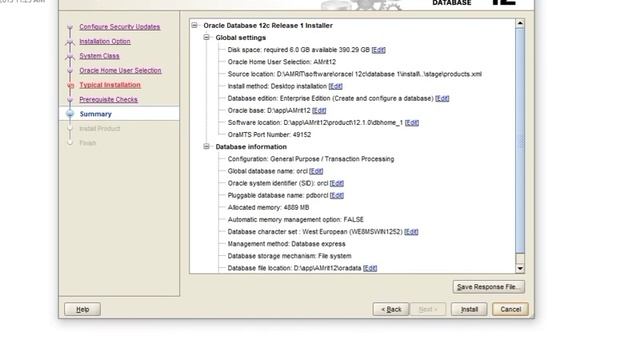Screen dimensions: 640x360
Task: Edit the disk space setting
Action: [378, 50]
